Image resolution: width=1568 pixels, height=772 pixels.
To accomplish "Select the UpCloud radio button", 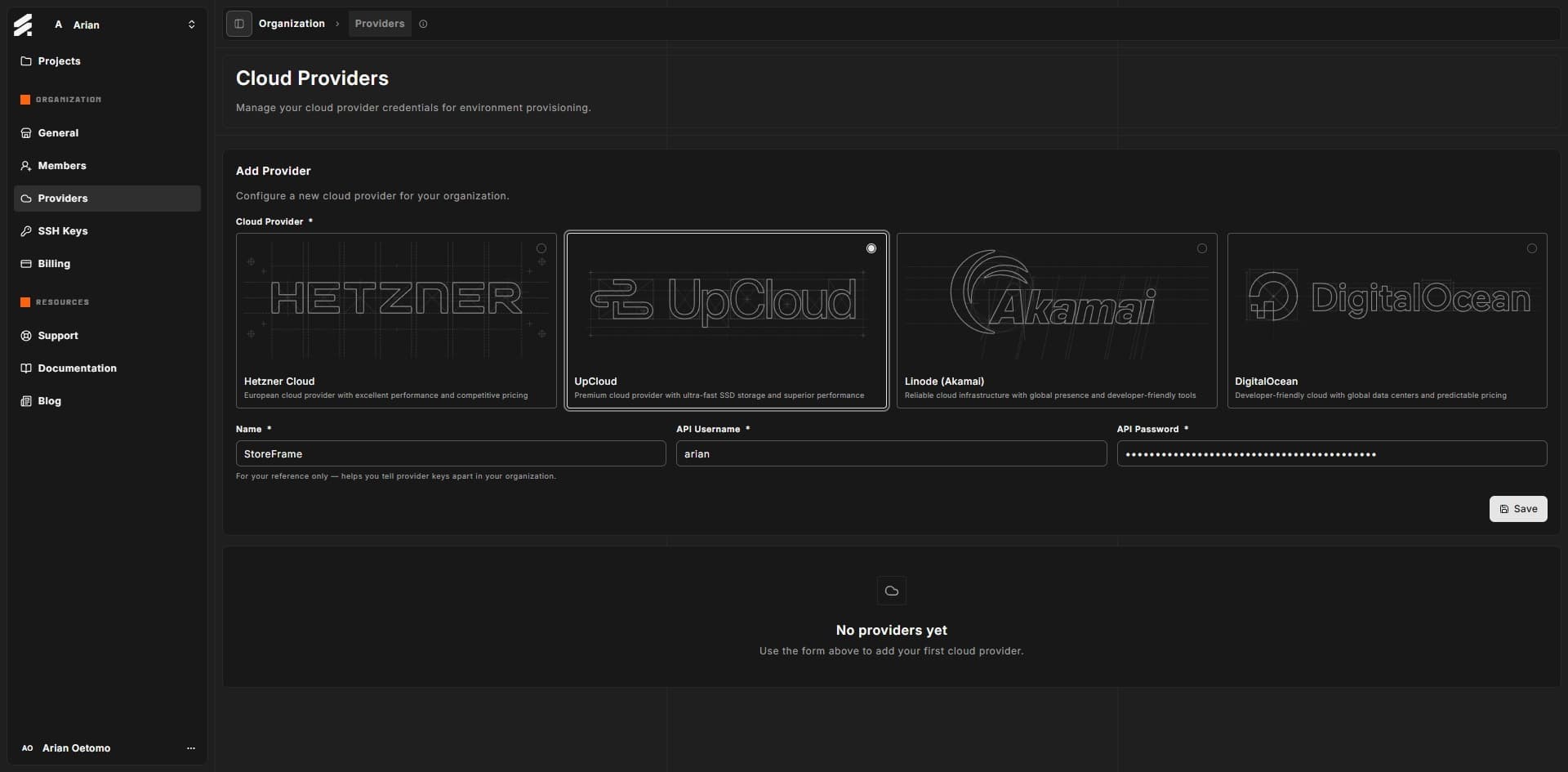I will pyautogui.click(x=871, y=248).
